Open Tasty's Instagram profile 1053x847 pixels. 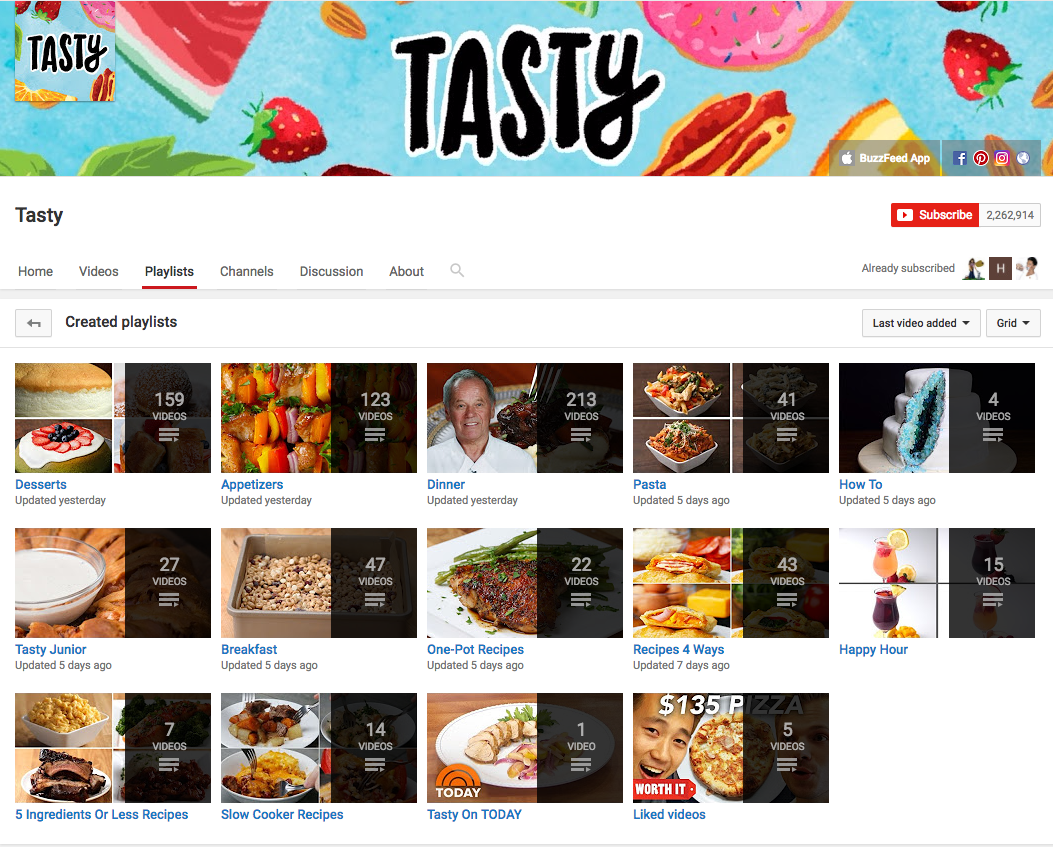[1002, 157]
